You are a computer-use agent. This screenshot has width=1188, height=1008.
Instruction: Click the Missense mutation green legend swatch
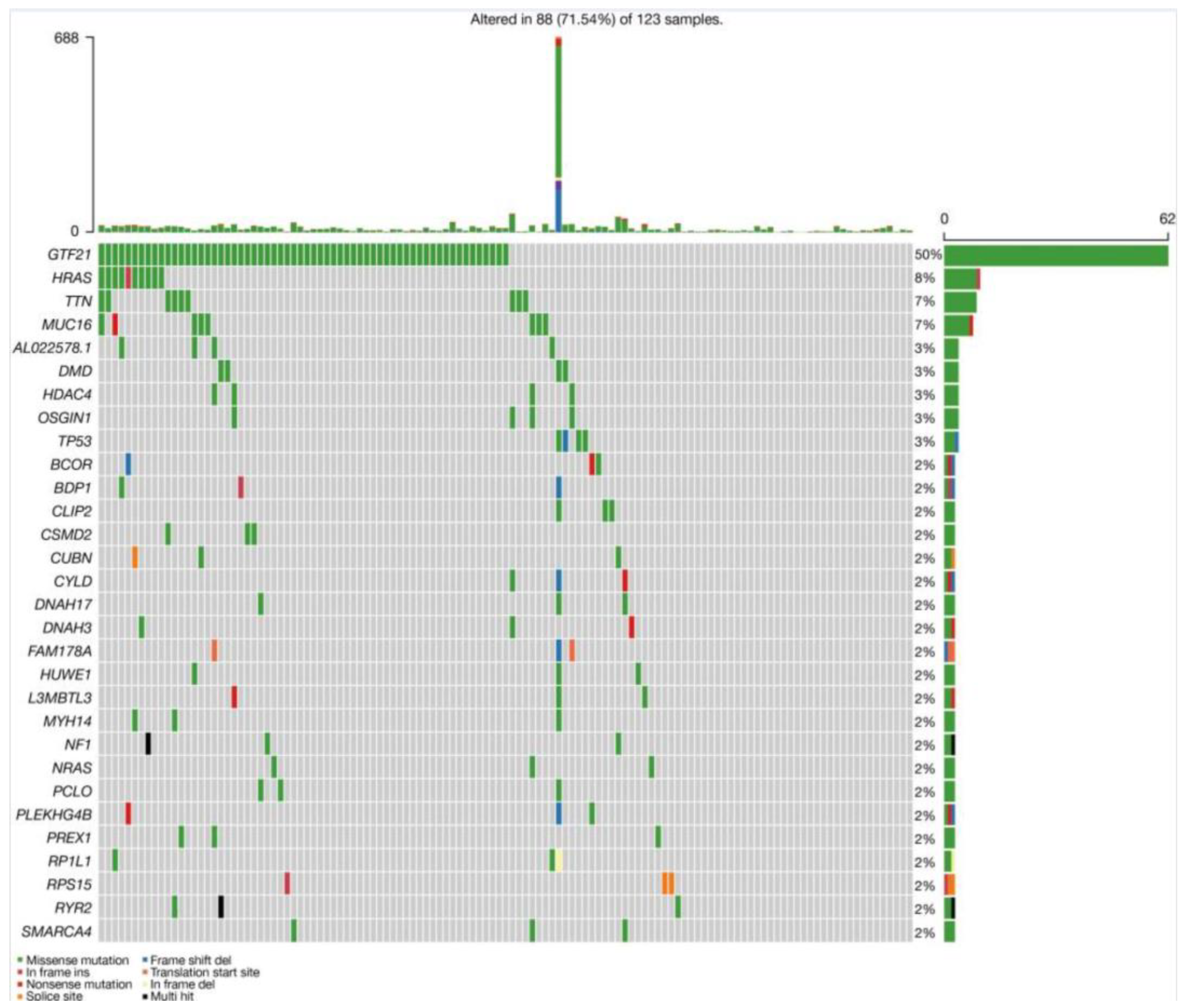21,960
